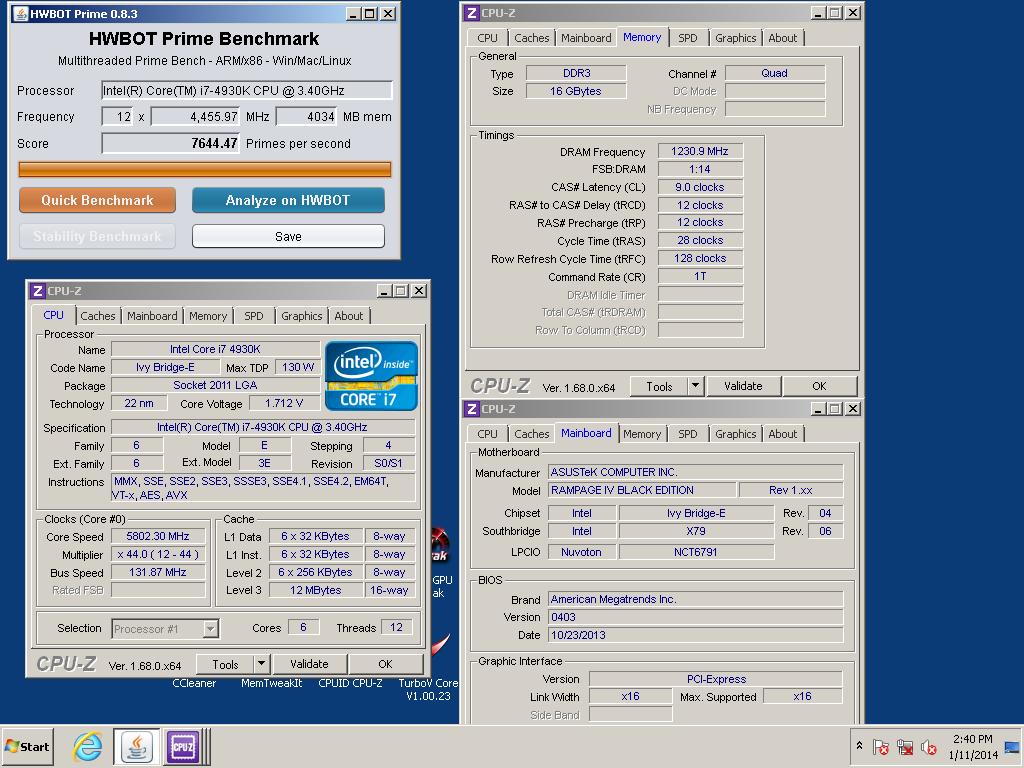
Task: Click the Processor name field in HWBOT Prime
Action: 247,90
